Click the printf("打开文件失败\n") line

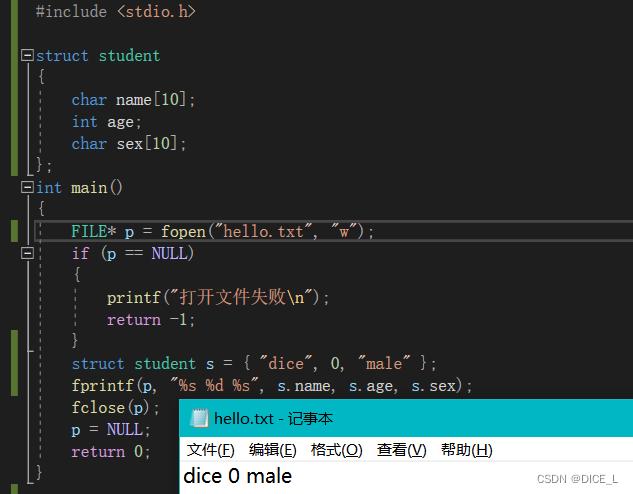point(218,297)
